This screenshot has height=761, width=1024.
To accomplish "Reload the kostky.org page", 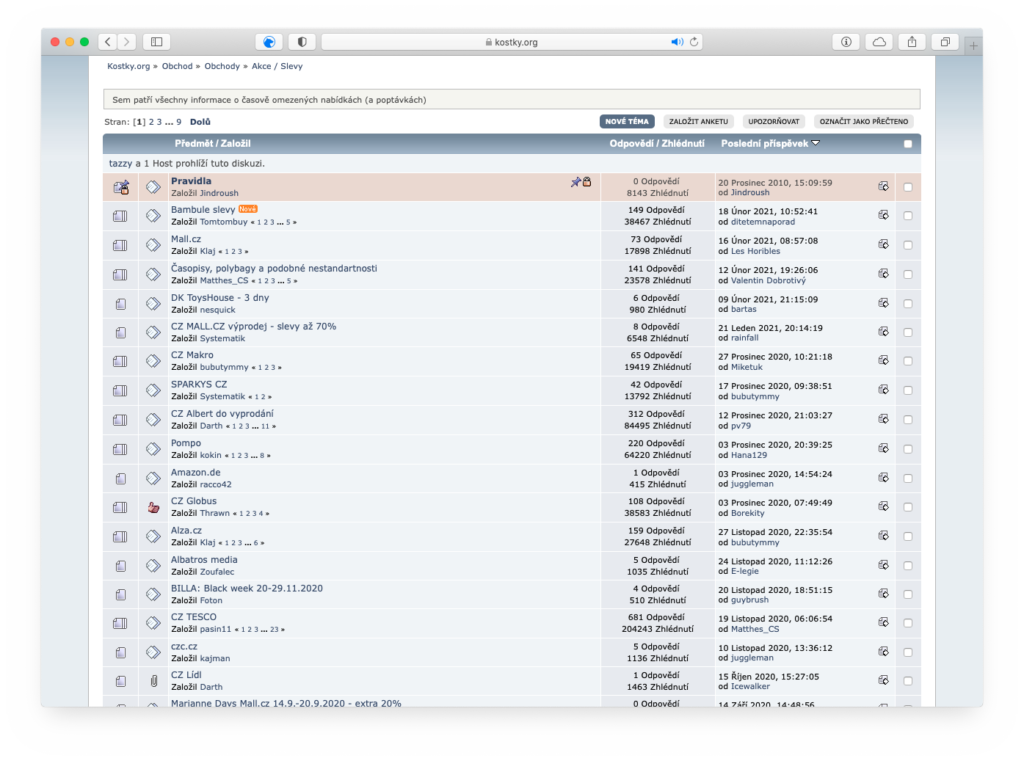I will pyautogui.click(x=694, y=42).
